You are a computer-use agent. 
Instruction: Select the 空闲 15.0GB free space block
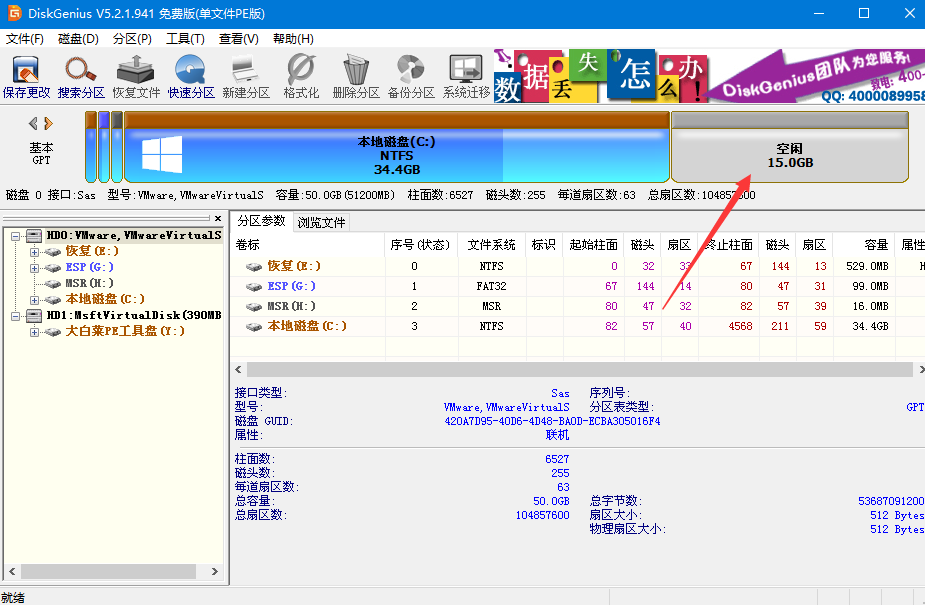[789, 155]
